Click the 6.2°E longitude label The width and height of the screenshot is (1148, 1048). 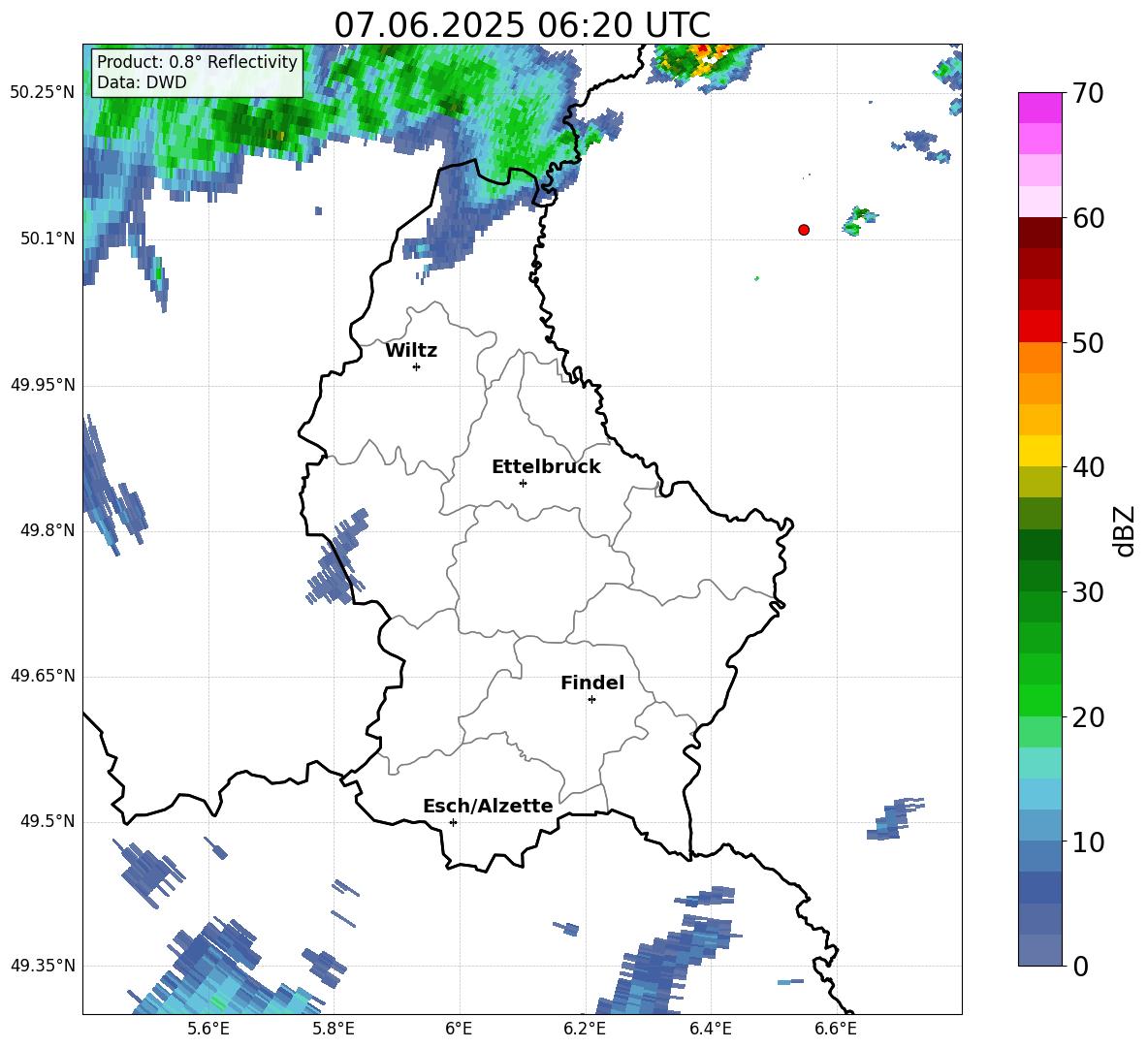(x=585, y=1029)
